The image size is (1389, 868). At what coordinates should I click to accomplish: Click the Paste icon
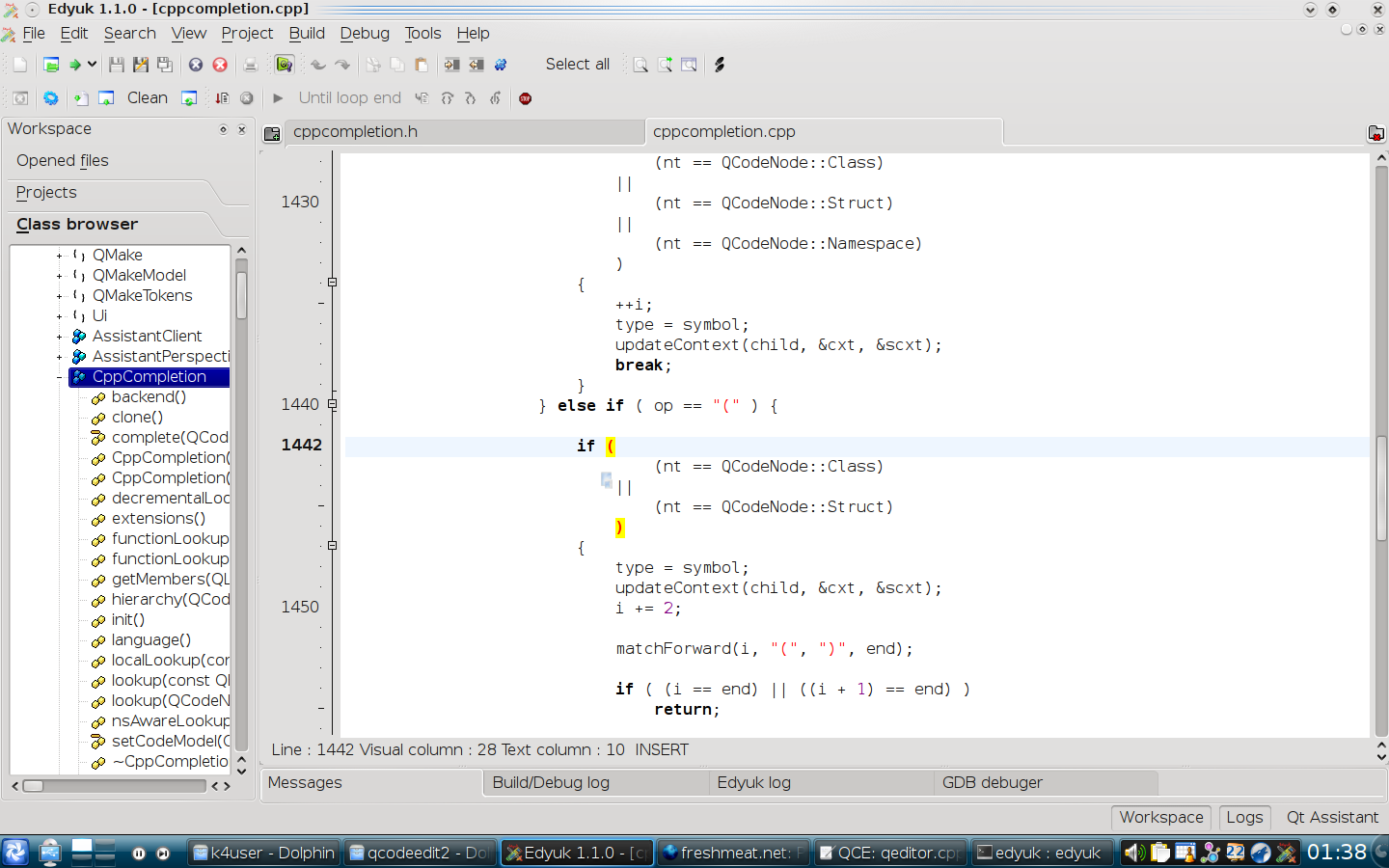[x=422, y=65]
